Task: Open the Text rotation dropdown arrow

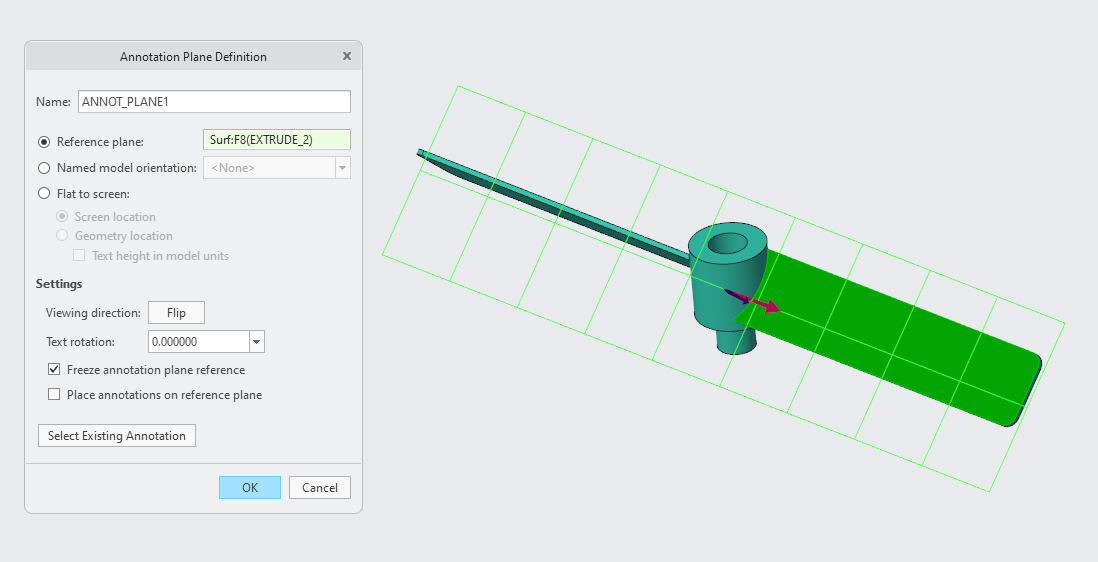Action: (x=257, y=342)
